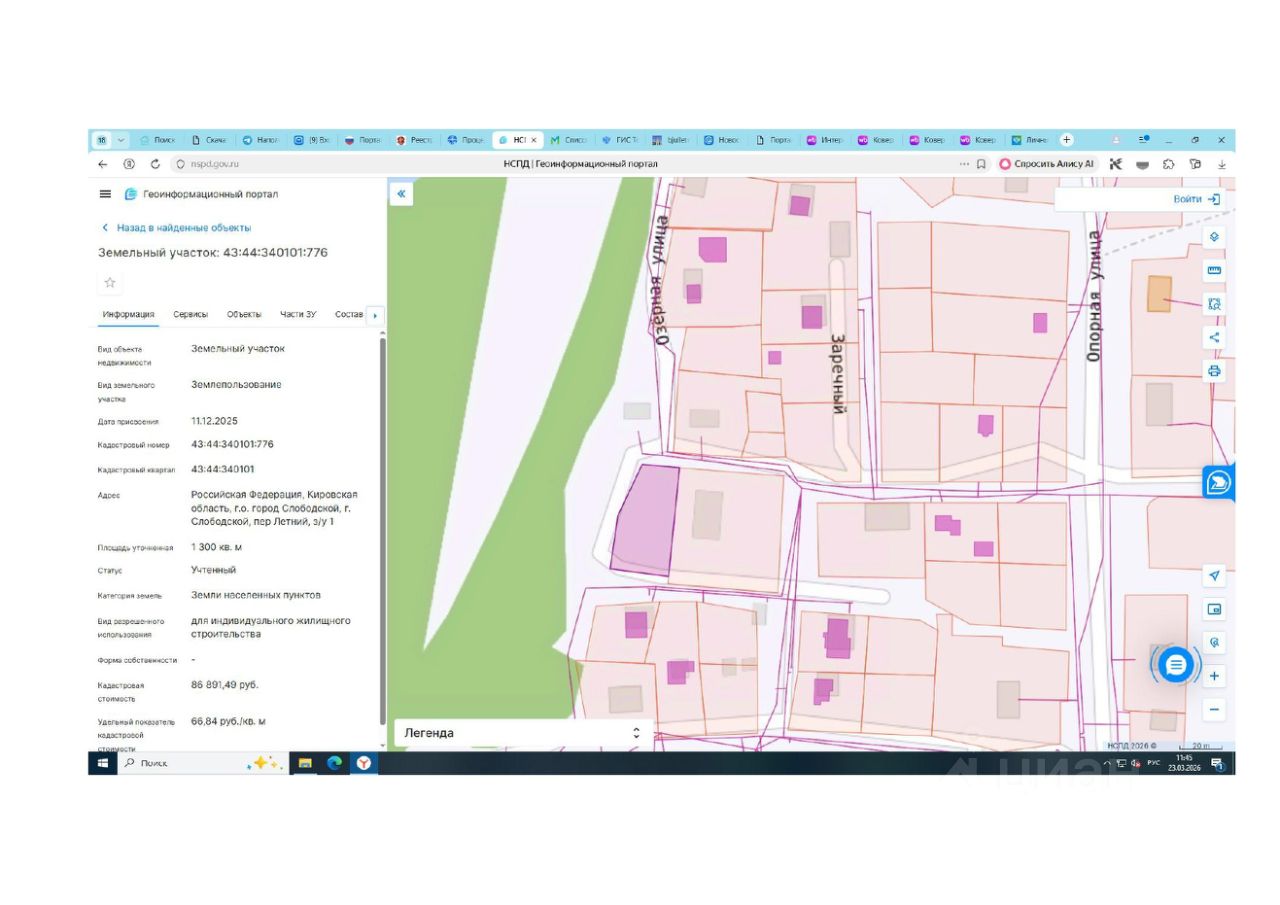Go back in browser history
1280x905 pixels.
tap(103, 164)
